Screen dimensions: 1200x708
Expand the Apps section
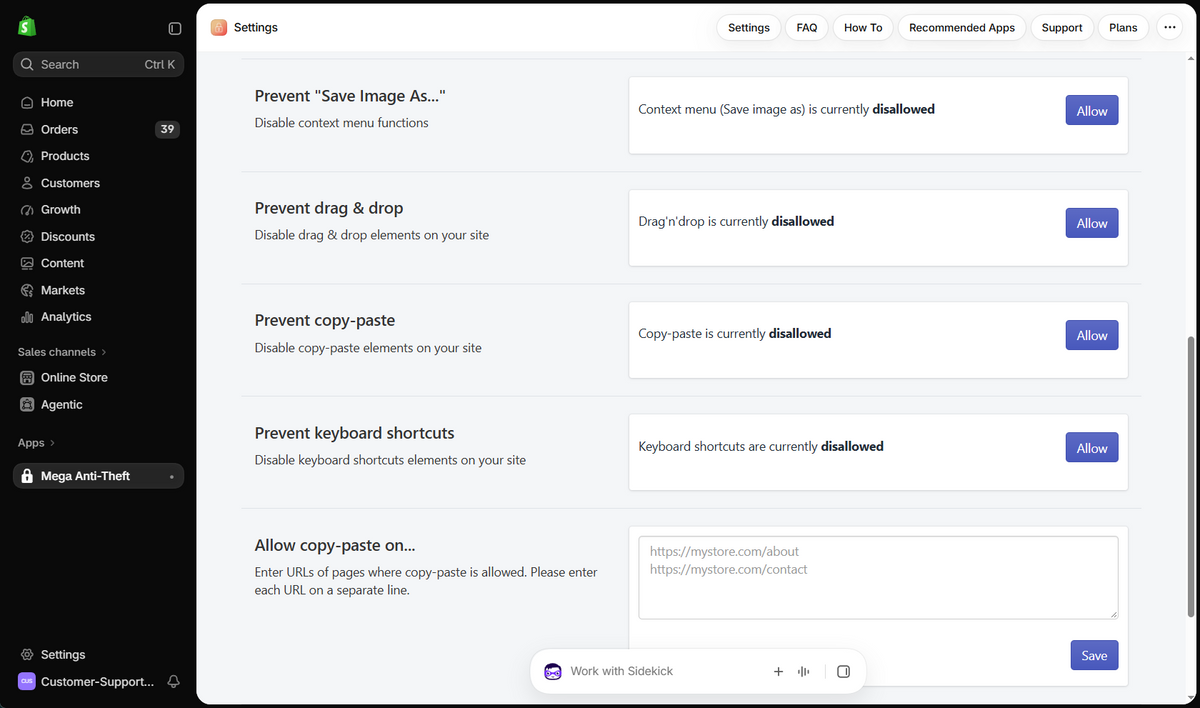(37, 443)
